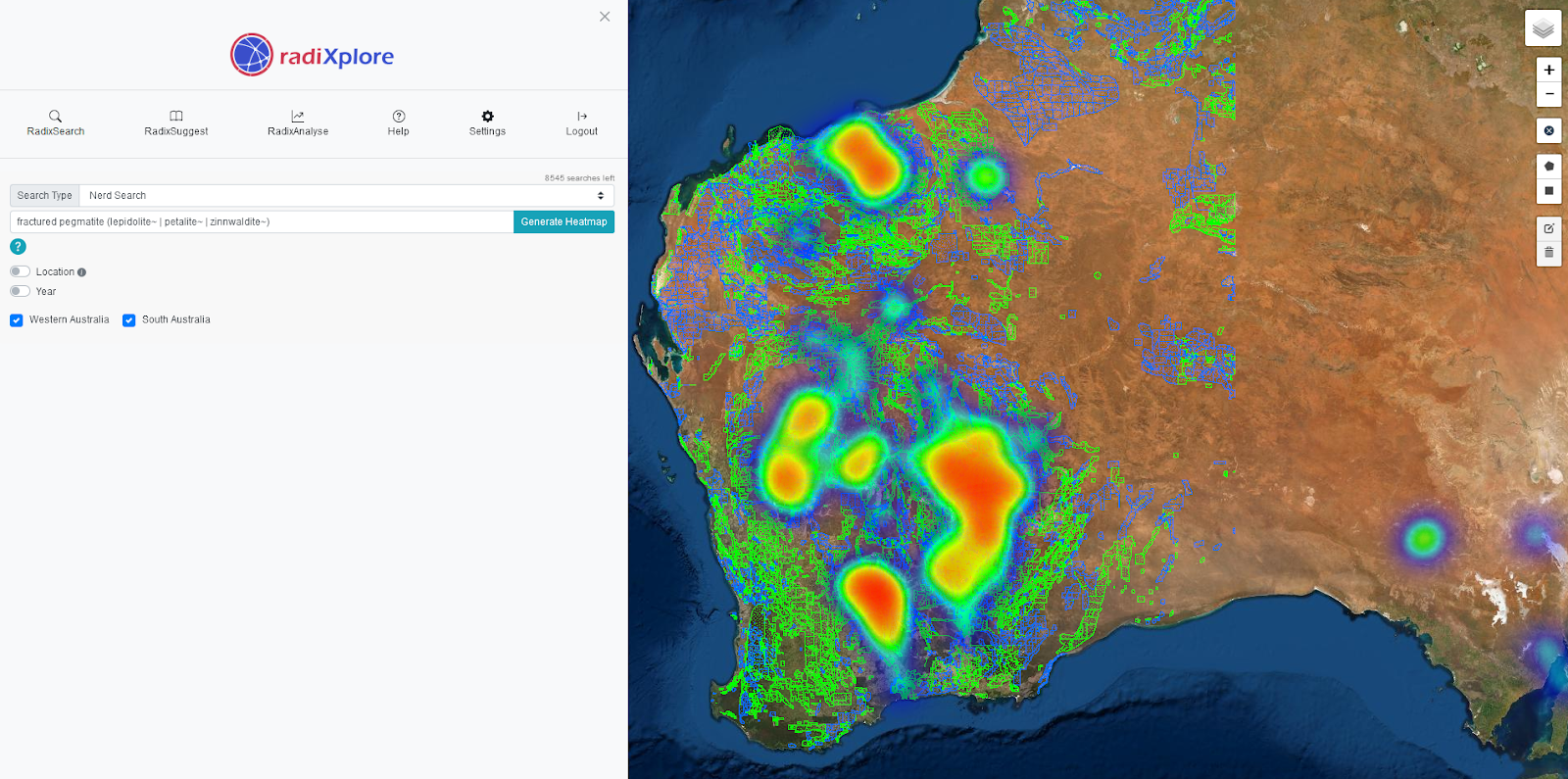1568x779 pixels.
Task: Click the circled X map button
Action: pyautogui.click(x=1548, y=130)
